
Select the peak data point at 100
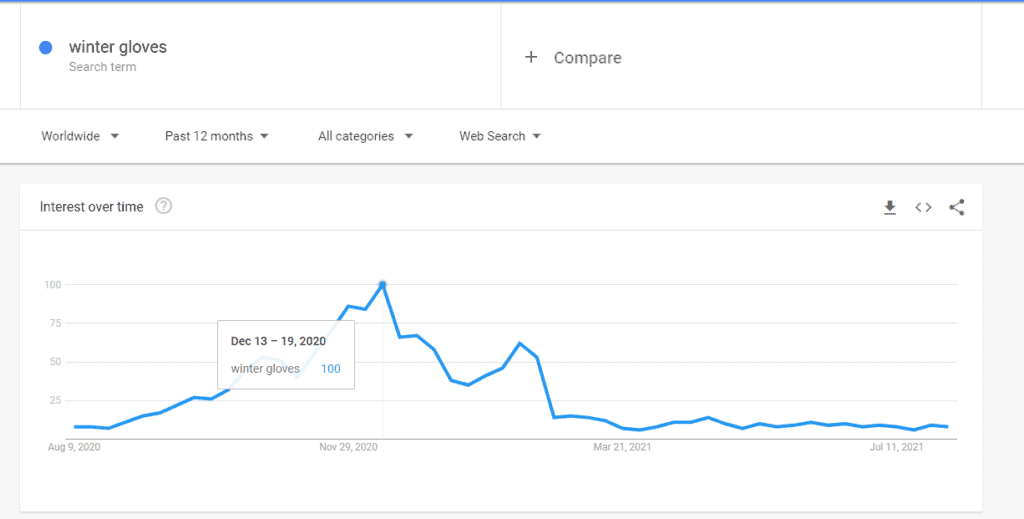click(383, 284)
